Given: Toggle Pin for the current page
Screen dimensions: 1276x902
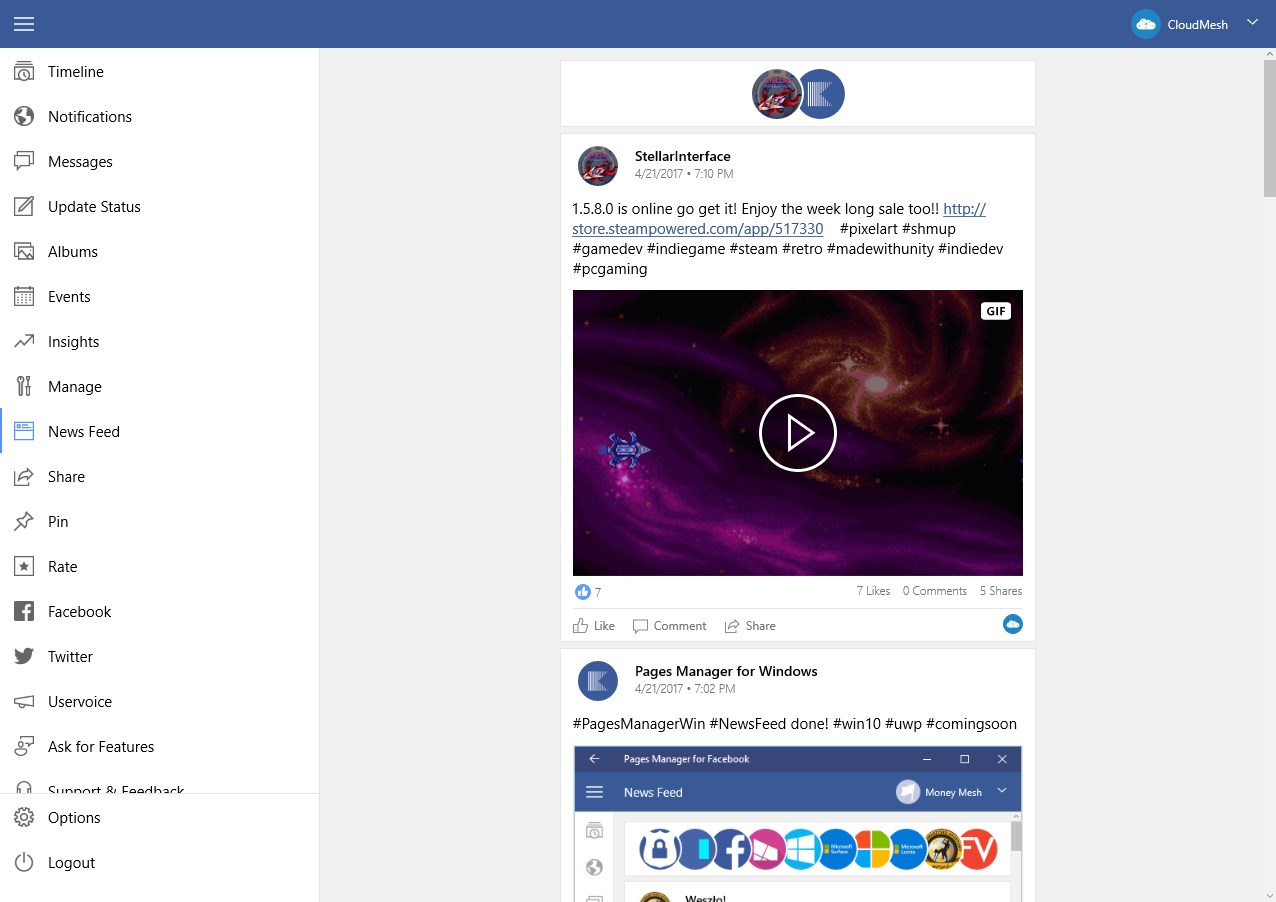Looking at the screenshot, I should coord(57,521).
